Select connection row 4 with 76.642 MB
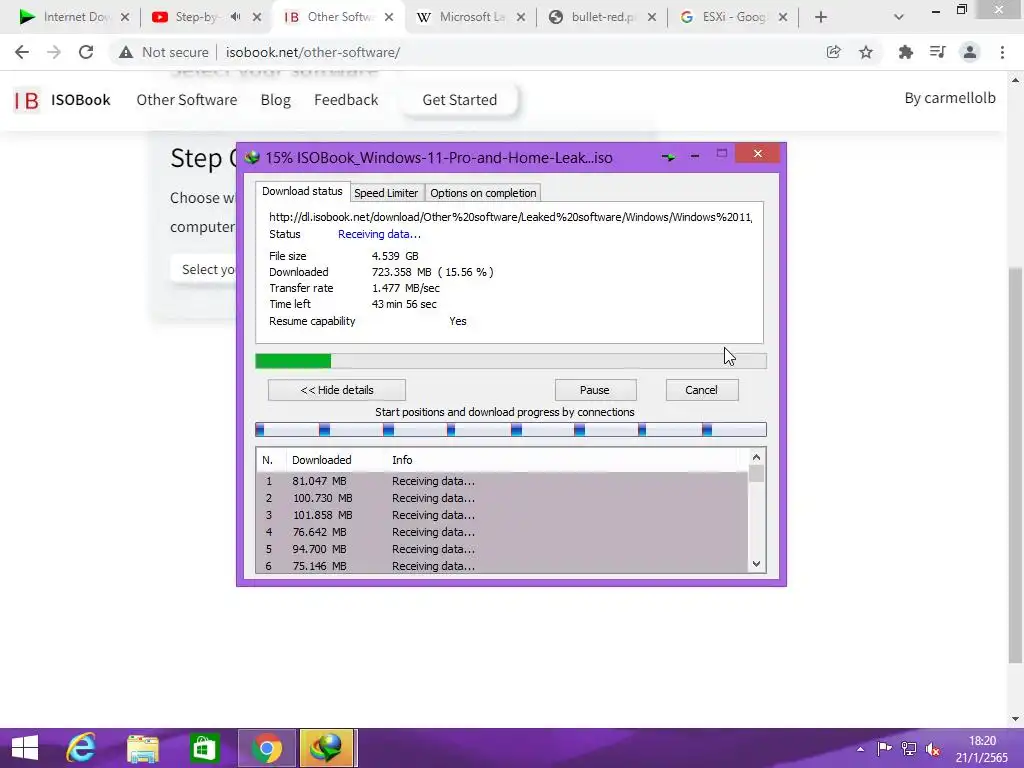 502,532
